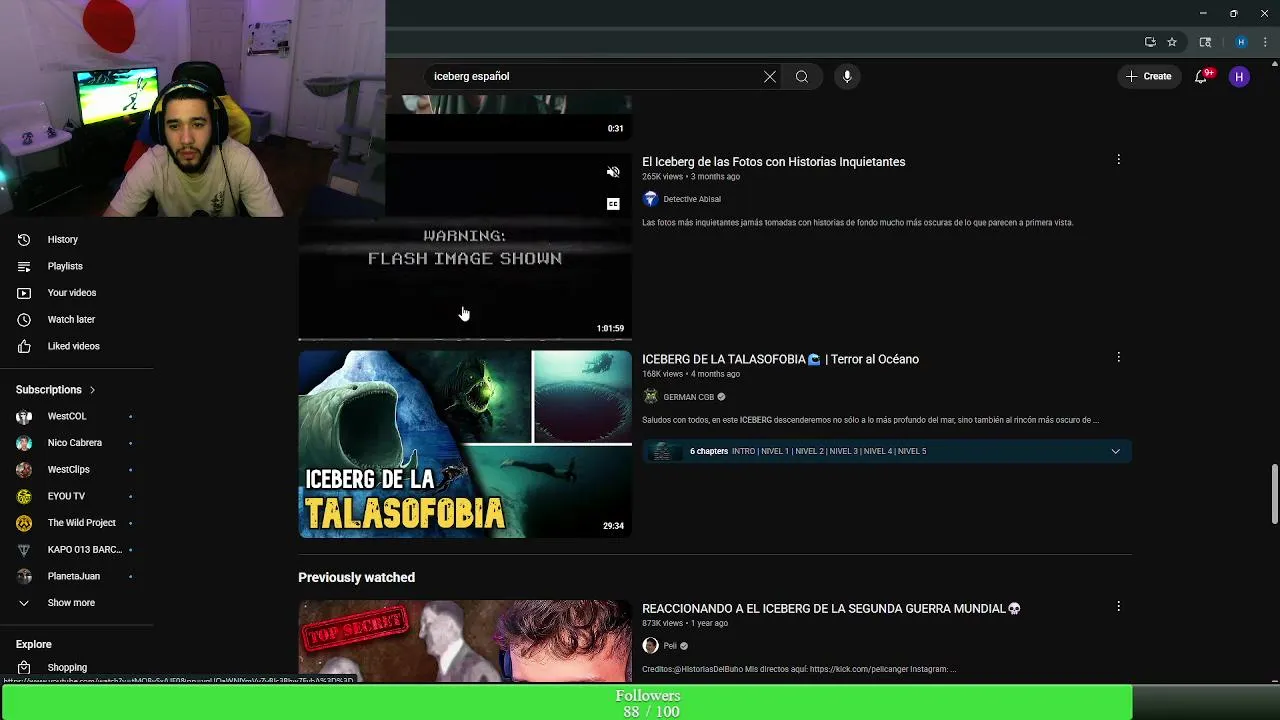Open options menu for the TALASOFOBIA video
1280x720 pixels.
(x=1118, y=357)
